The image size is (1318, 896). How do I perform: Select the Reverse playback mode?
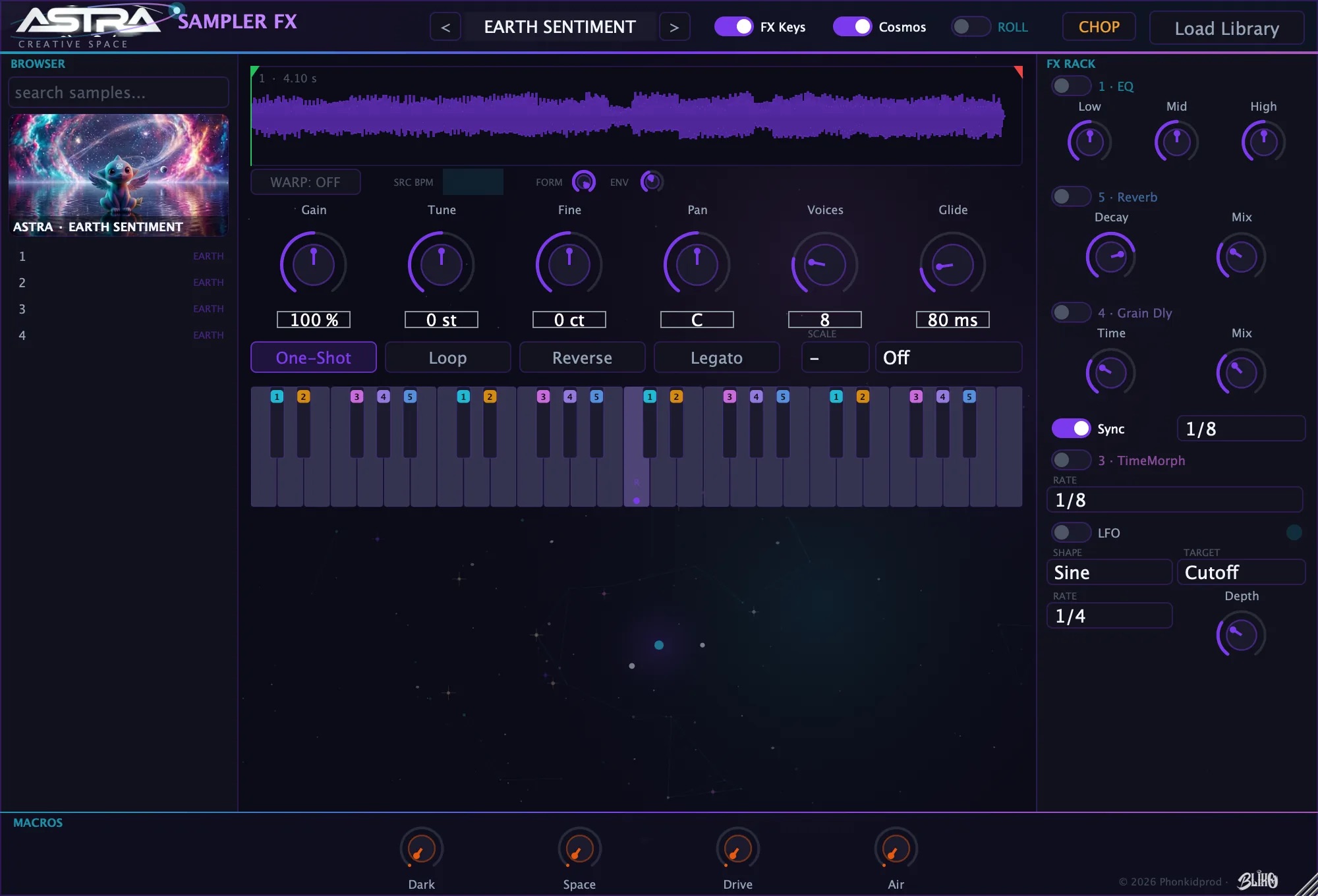tap(583, 357)
